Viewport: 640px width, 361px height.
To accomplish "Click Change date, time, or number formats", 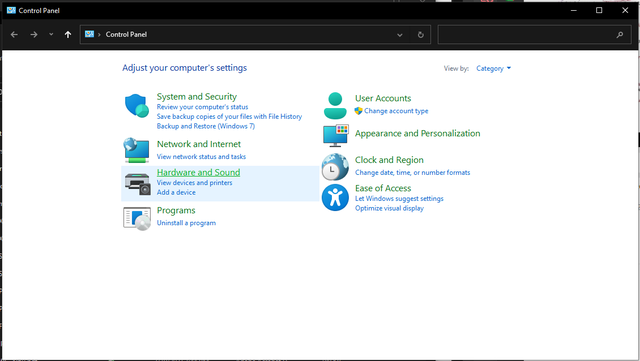I will (x=412, y=173).
